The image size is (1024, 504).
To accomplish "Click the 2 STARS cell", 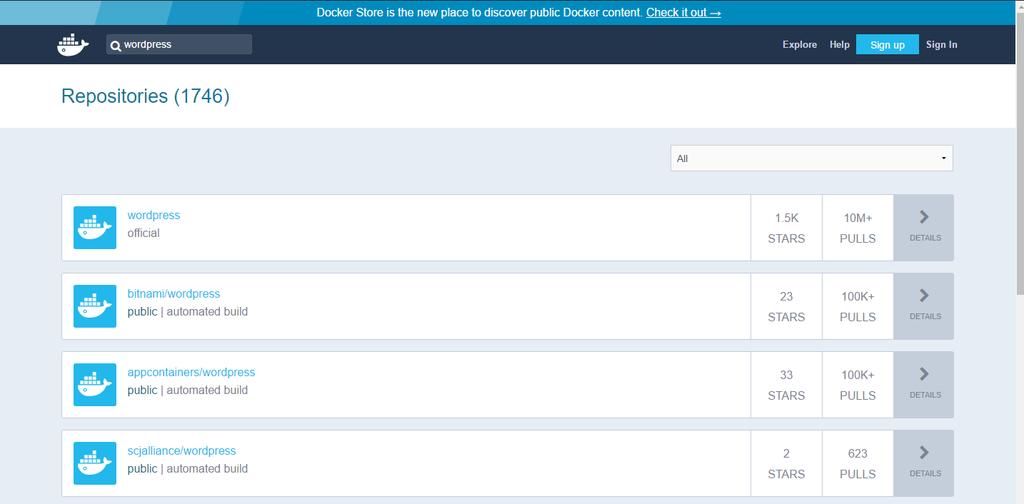I will click(786, 463).
